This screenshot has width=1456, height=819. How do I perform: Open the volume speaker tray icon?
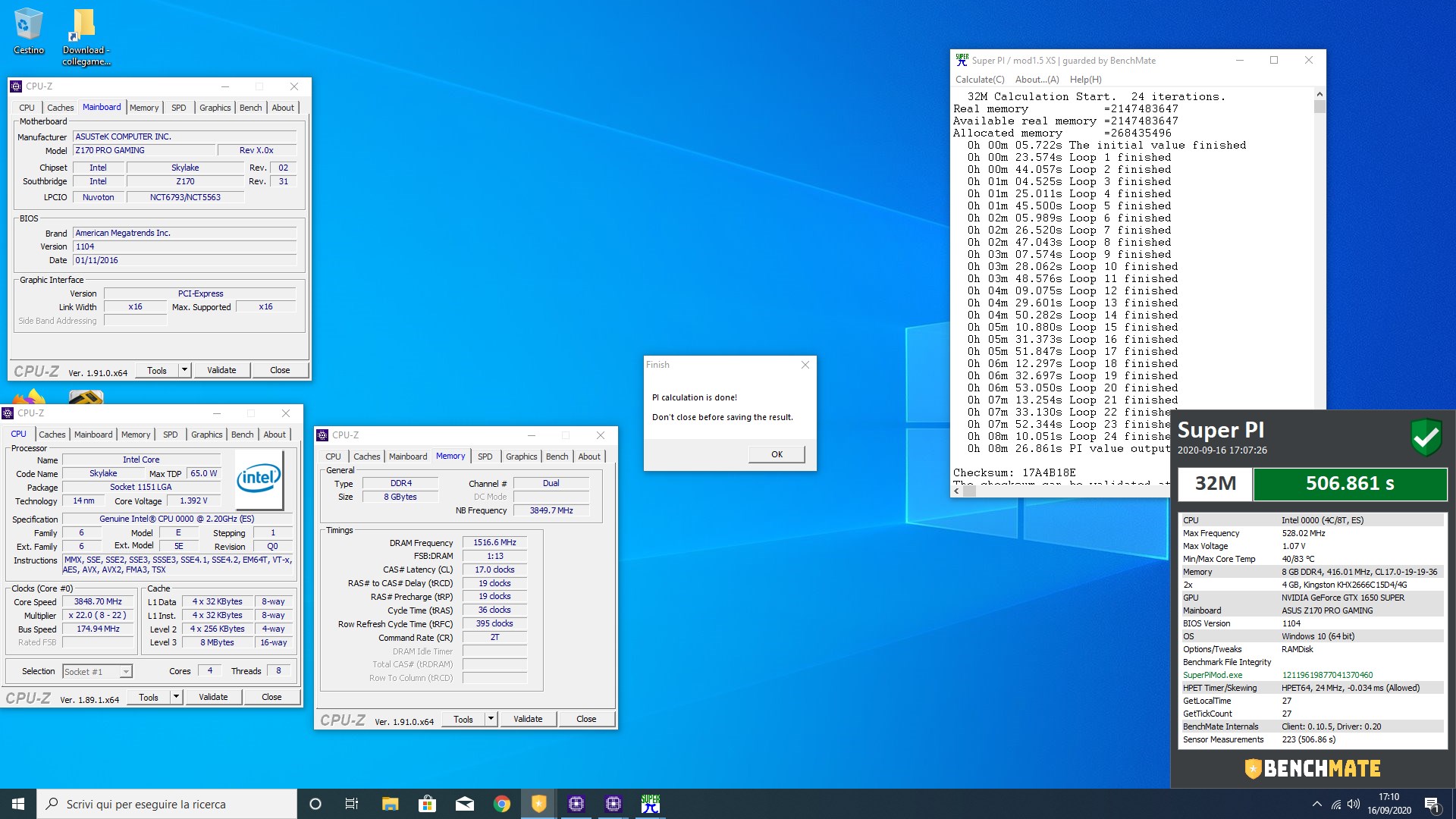[1354, 804]
